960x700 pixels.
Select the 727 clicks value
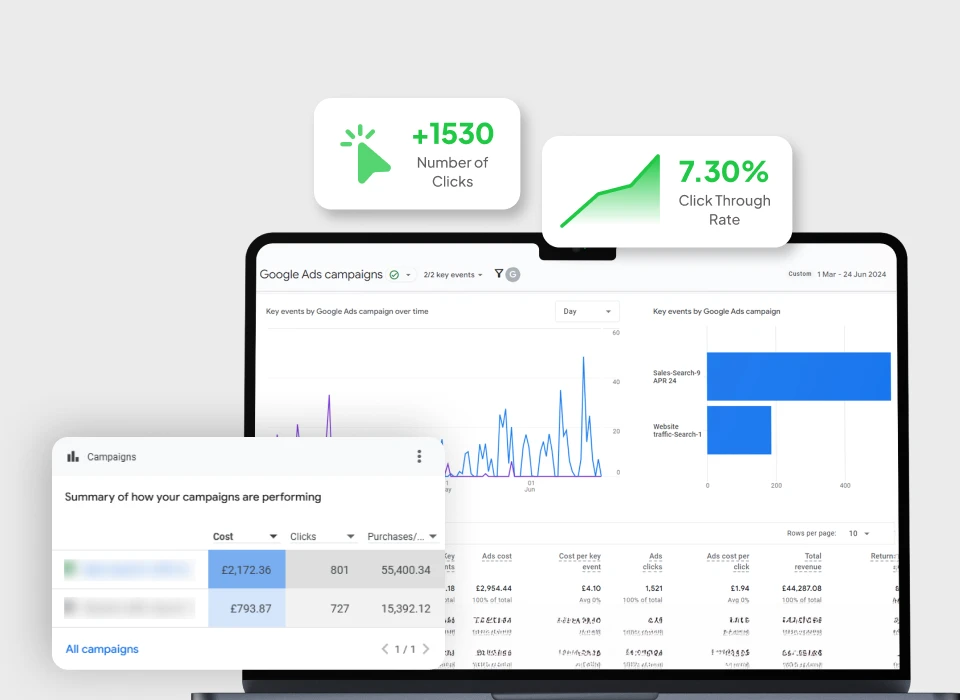click(x=339, y=609)
